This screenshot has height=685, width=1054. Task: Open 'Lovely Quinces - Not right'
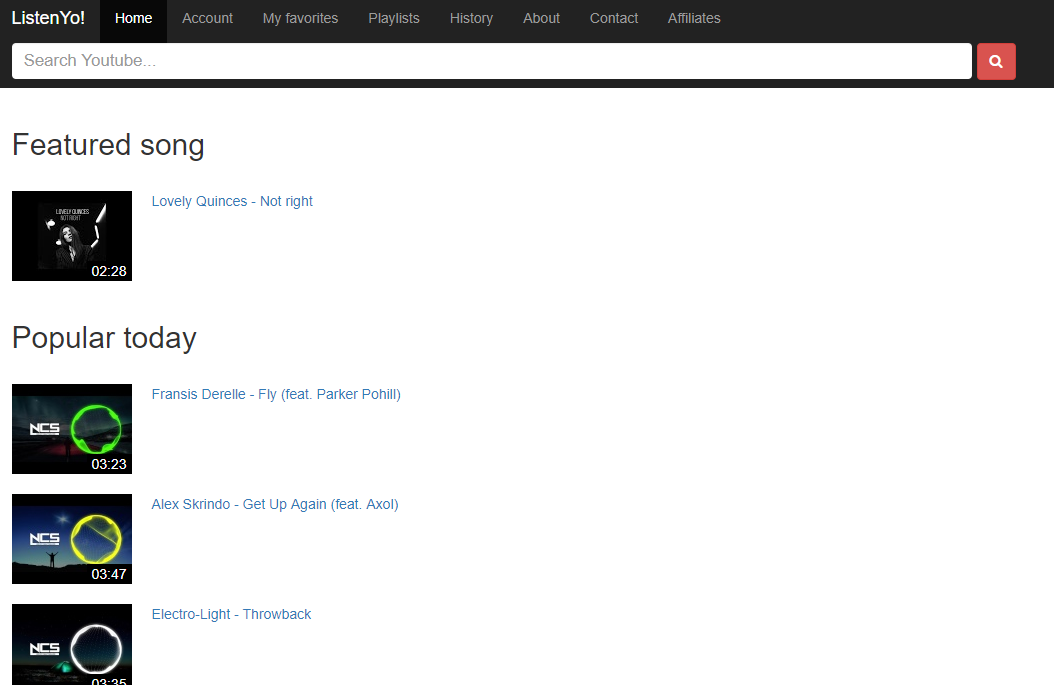[x=232, y=201]
